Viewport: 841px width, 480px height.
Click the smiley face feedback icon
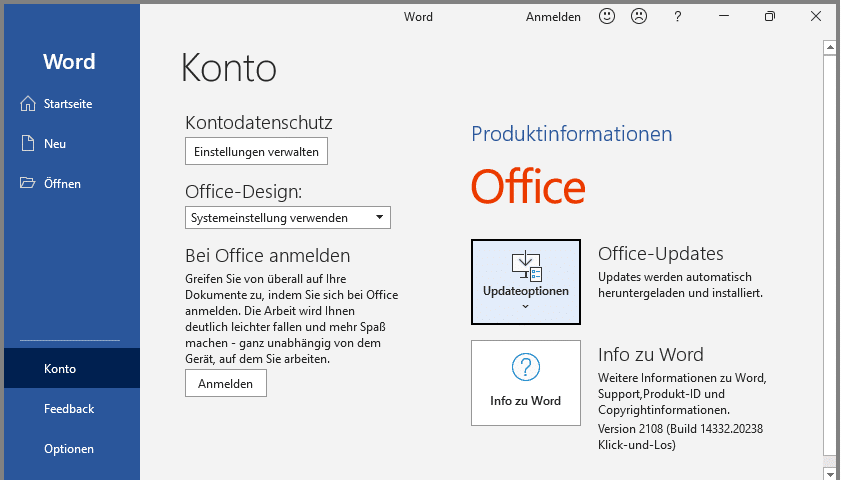pyautogui.click(x=607, y=16)
